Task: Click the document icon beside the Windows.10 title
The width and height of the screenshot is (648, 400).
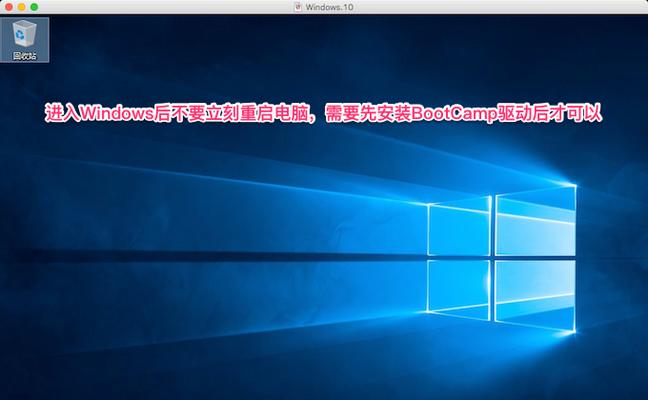Action: click(x=298, y=7)
